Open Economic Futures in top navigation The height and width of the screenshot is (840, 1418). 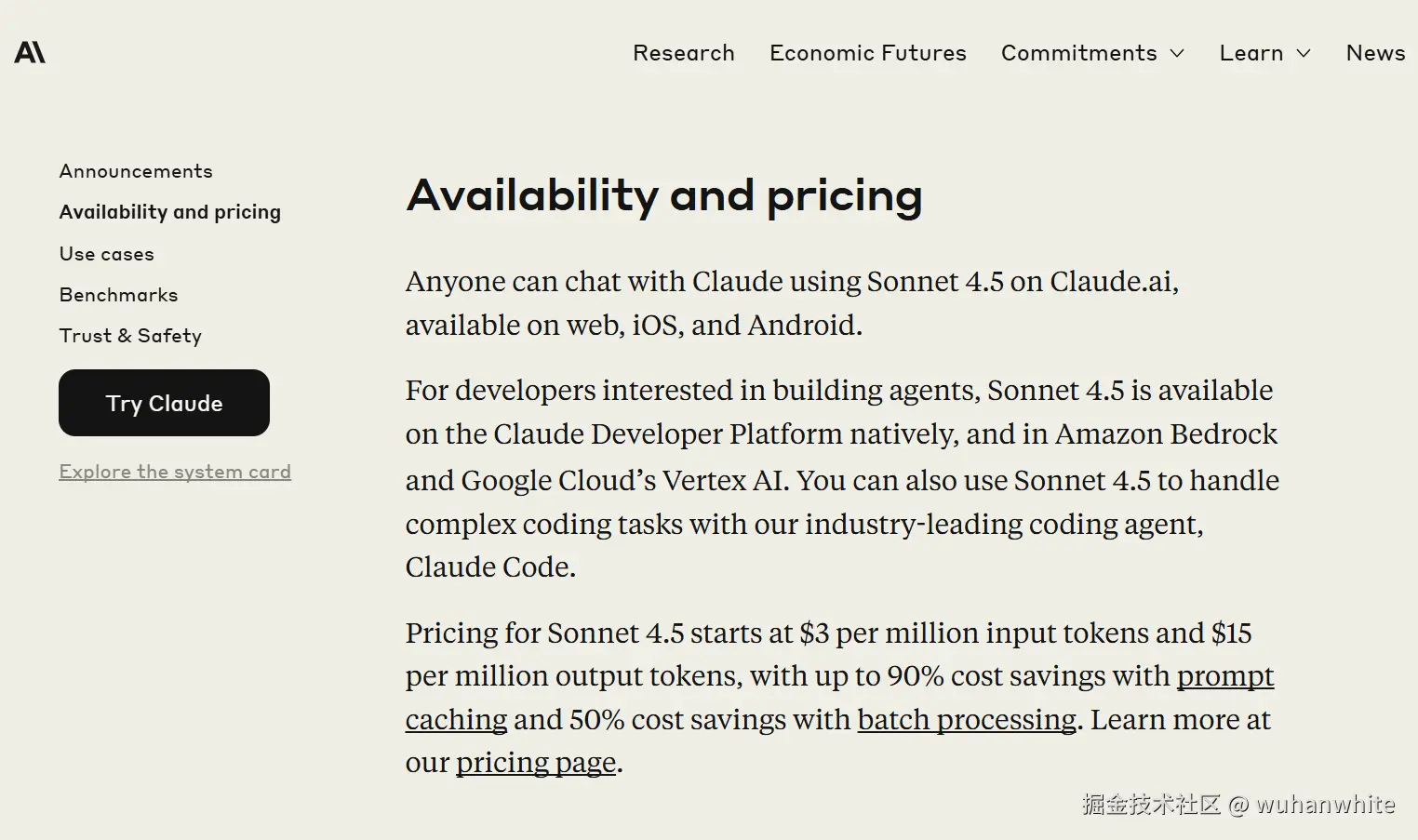pos(867,53)
